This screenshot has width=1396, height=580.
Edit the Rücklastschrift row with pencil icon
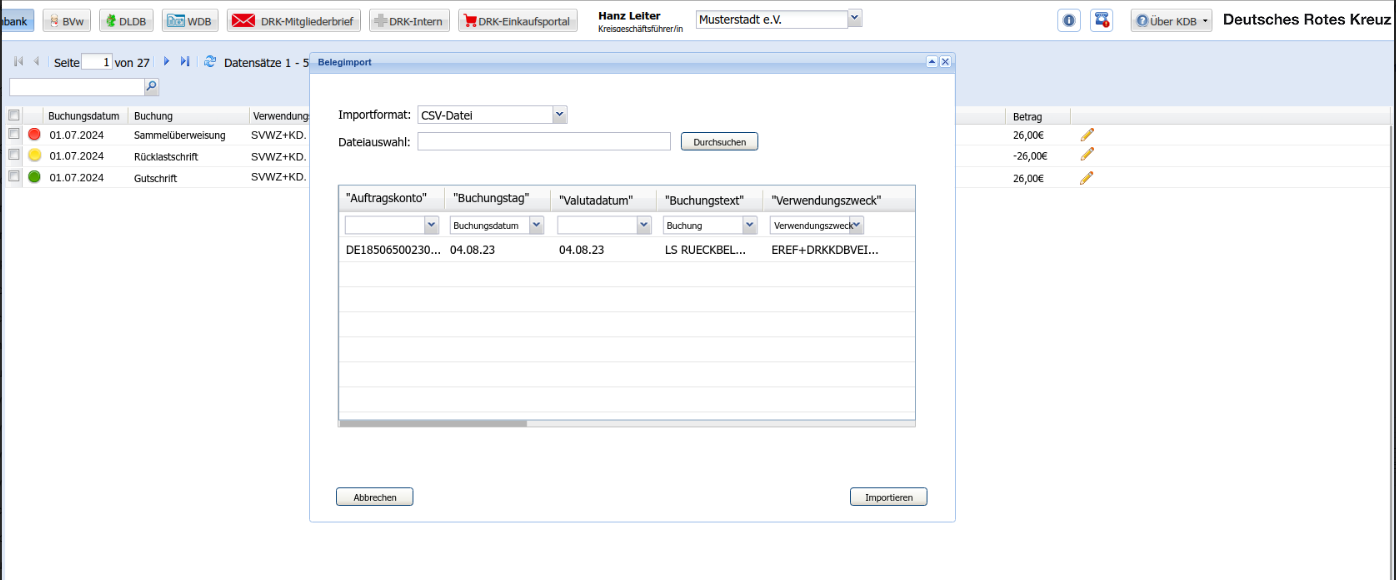pyautogui.click(x=1087, y=155)
